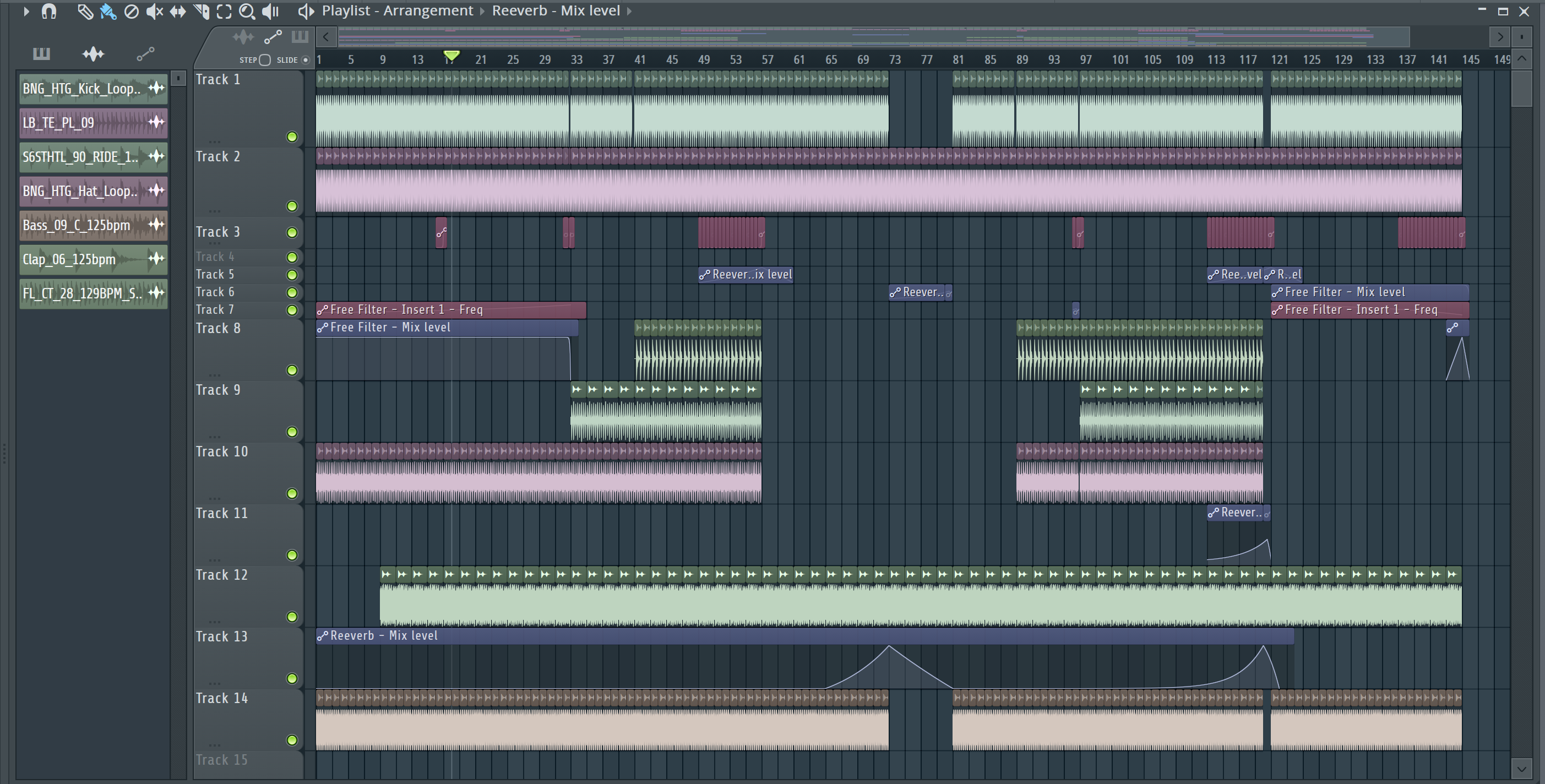
Task: Choose the Select marquee tool
Action: [x=224, y=12]
